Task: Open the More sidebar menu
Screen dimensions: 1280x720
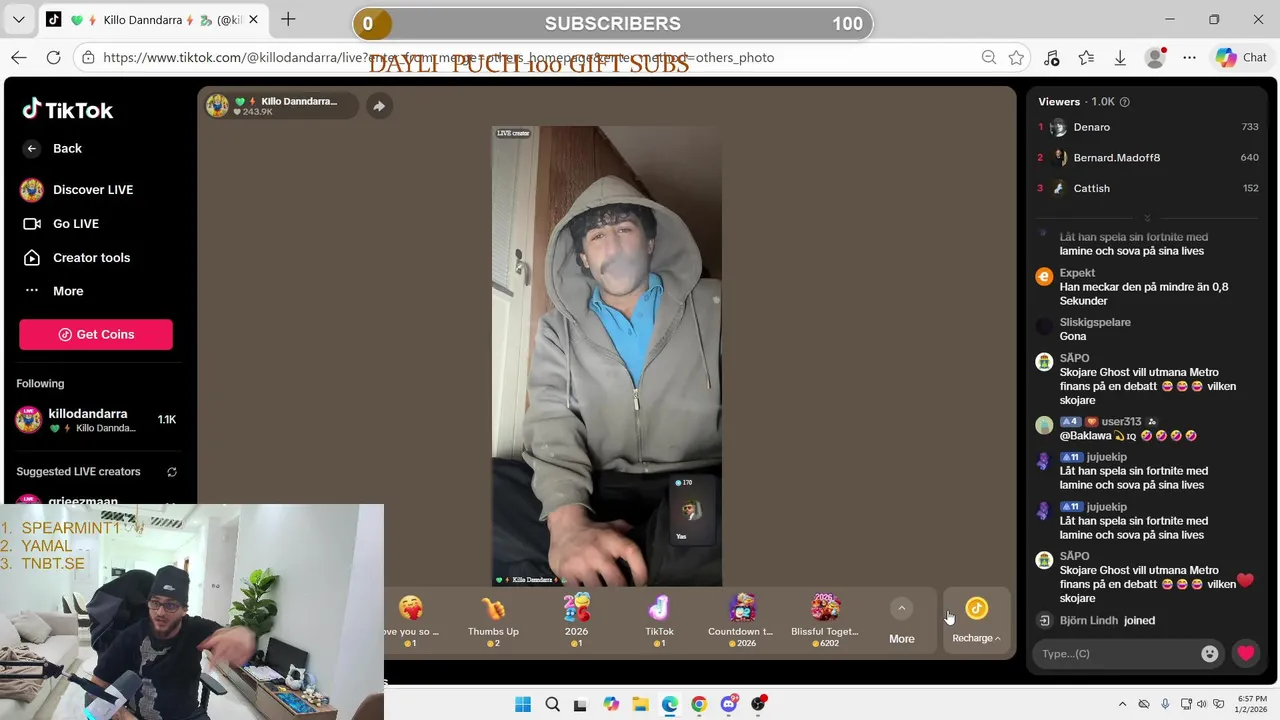Action: point(53,291)
